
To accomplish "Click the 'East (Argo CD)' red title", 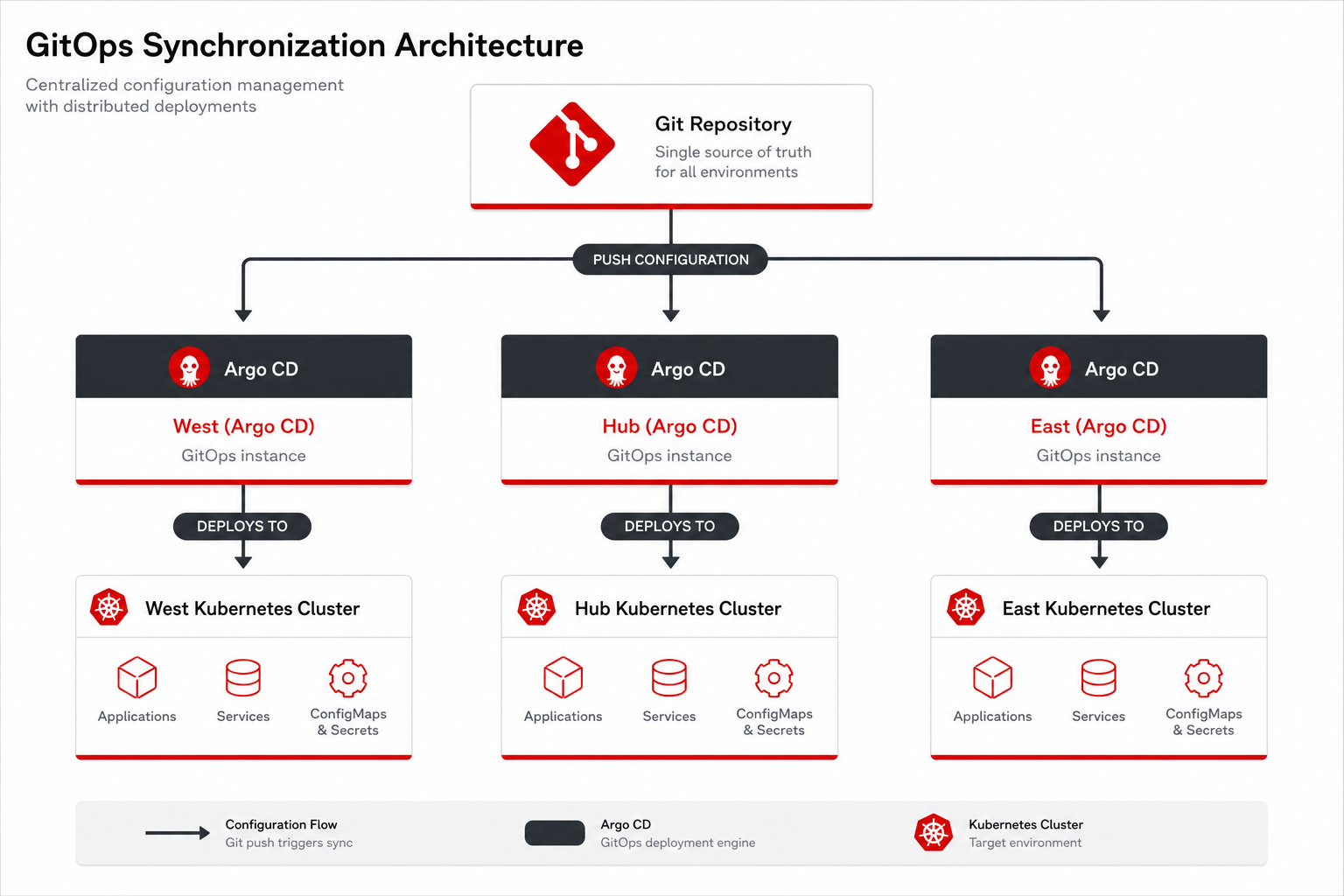I will coord(1099,426).
